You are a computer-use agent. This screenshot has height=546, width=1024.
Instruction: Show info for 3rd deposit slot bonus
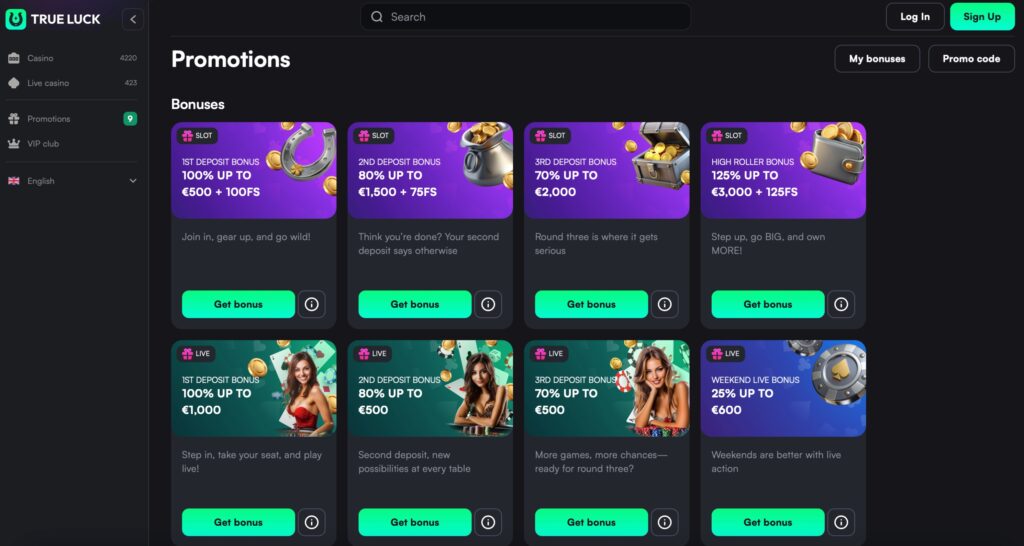click(665, 304)
